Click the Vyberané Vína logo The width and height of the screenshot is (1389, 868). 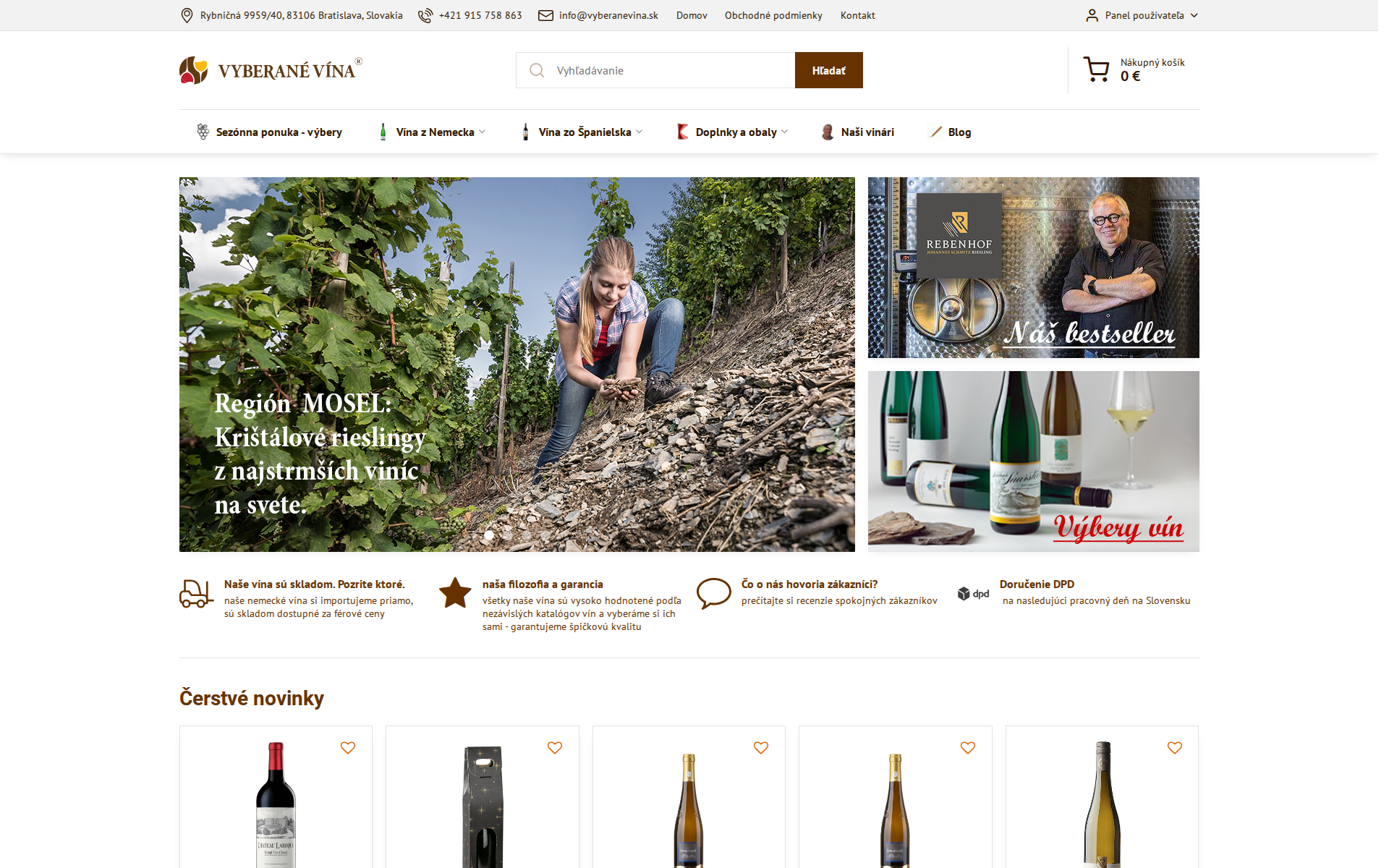click(271, 70)
